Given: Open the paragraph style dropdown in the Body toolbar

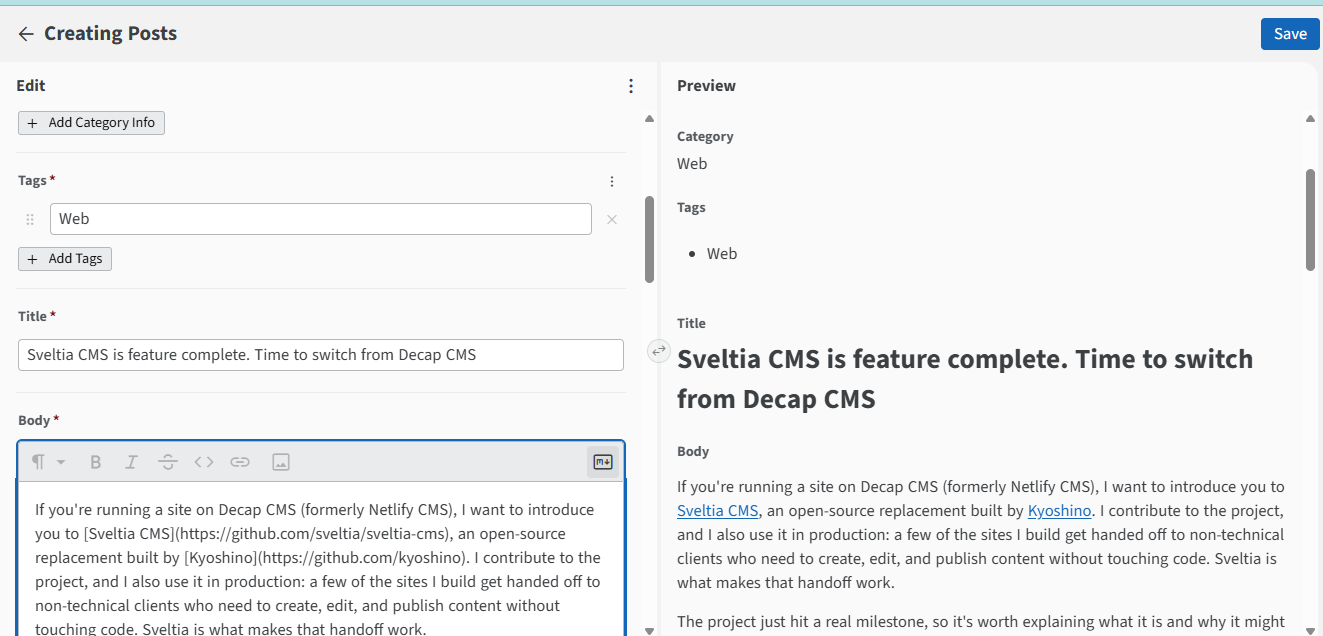Looking at the screenshot, I should pyautogui.click(x=47, y=462).
